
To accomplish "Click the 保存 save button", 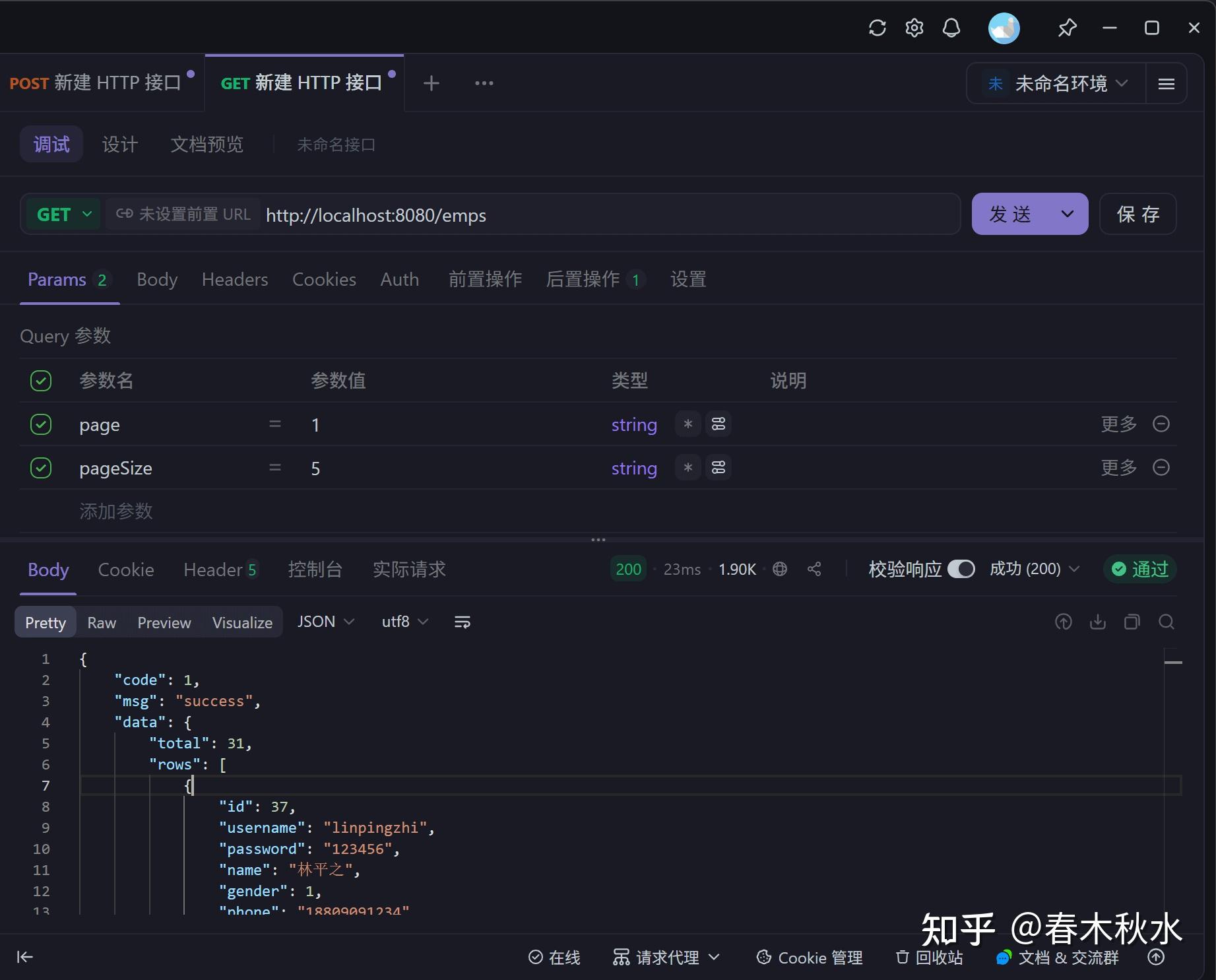I will (1138, 214).
